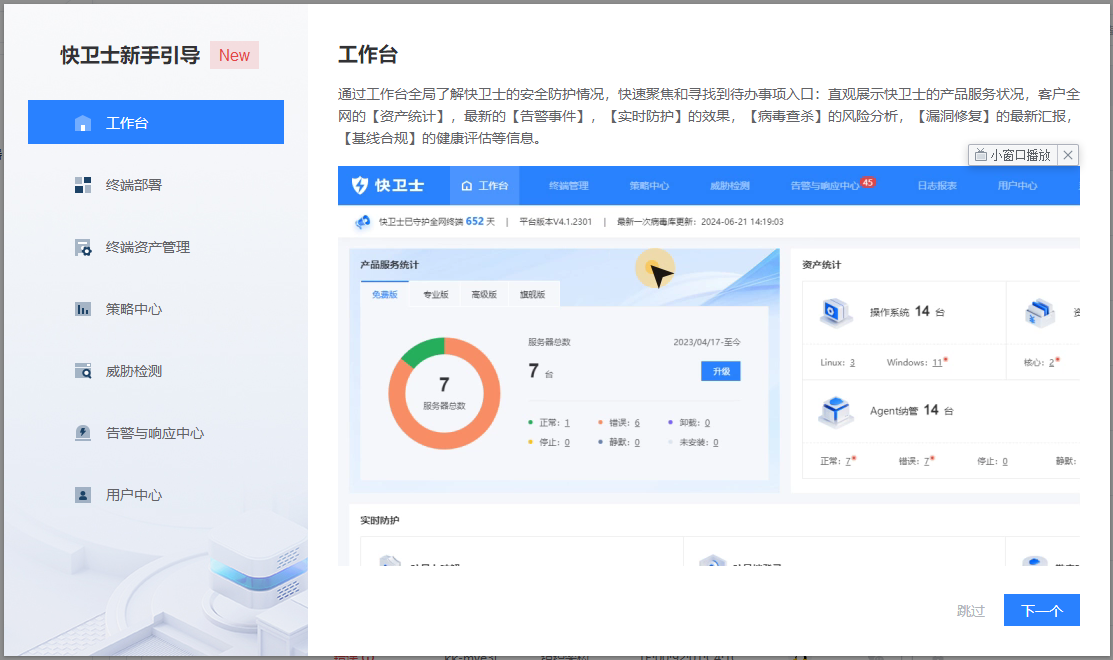Click the 终端资产管理 icon
This screenshot has width=1113, height=660.
click(83, 247)
